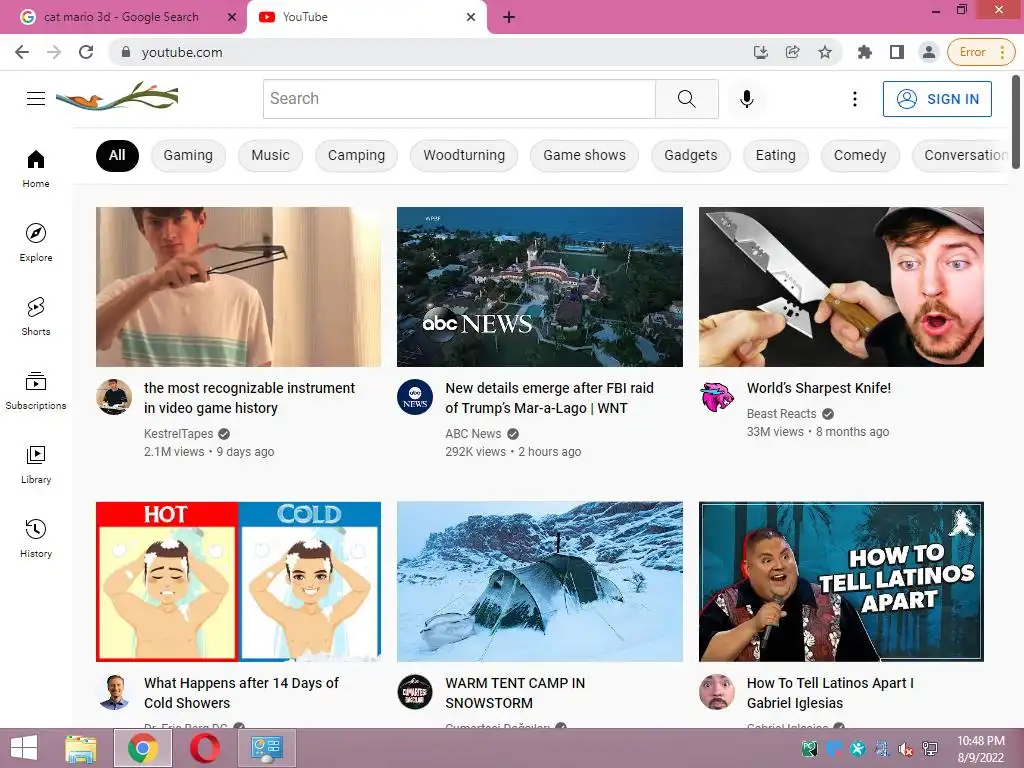Select the Game shows filter chip
Image resolution: width=1024 pixels, height=768 pixels.
[x=584, y=155]
